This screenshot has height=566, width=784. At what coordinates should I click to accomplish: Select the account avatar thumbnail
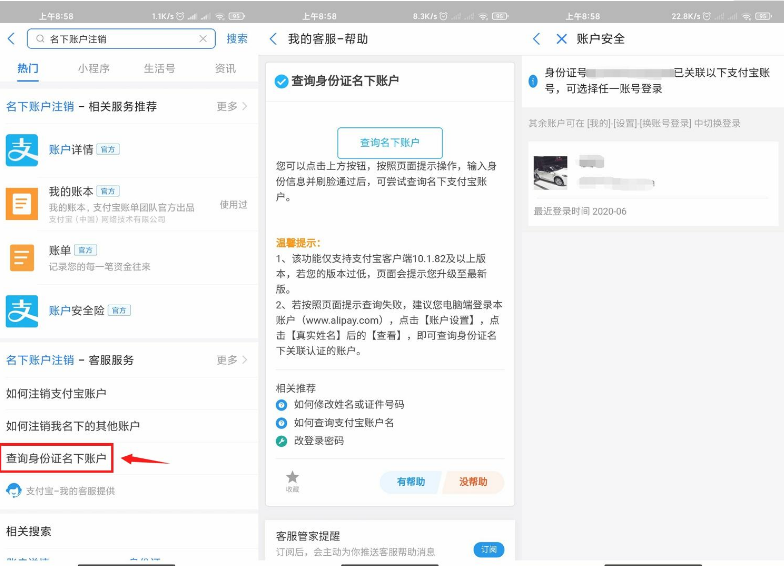(x=550, y=172)
